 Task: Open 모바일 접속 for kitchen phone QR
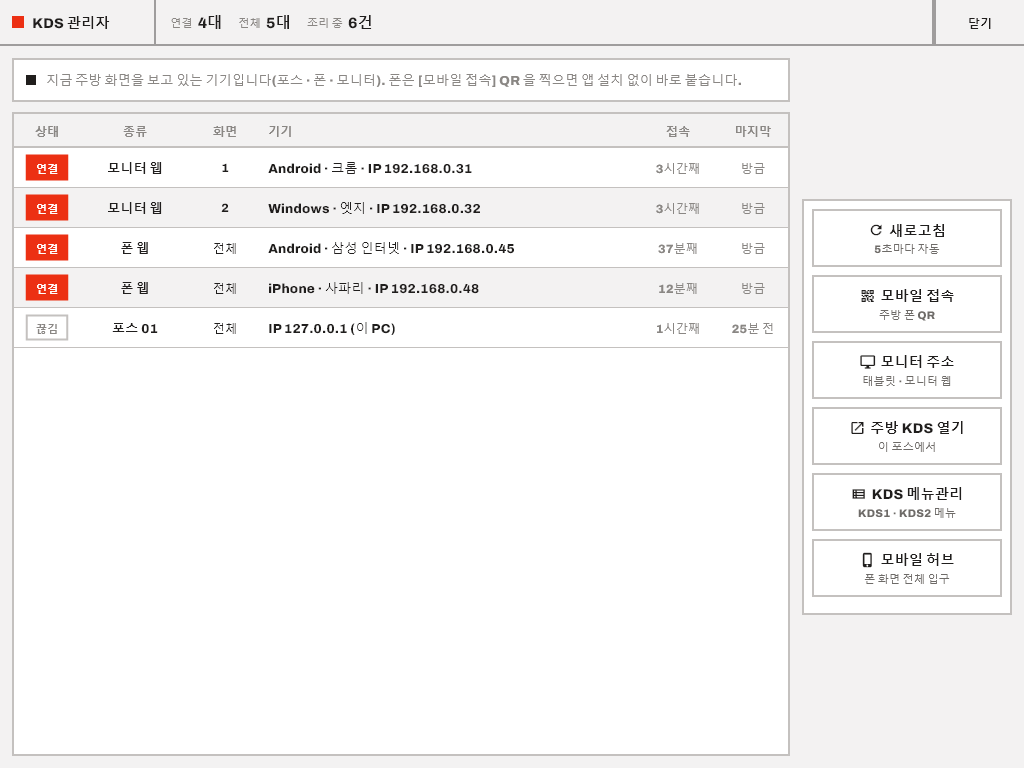[x=906, y=304]
